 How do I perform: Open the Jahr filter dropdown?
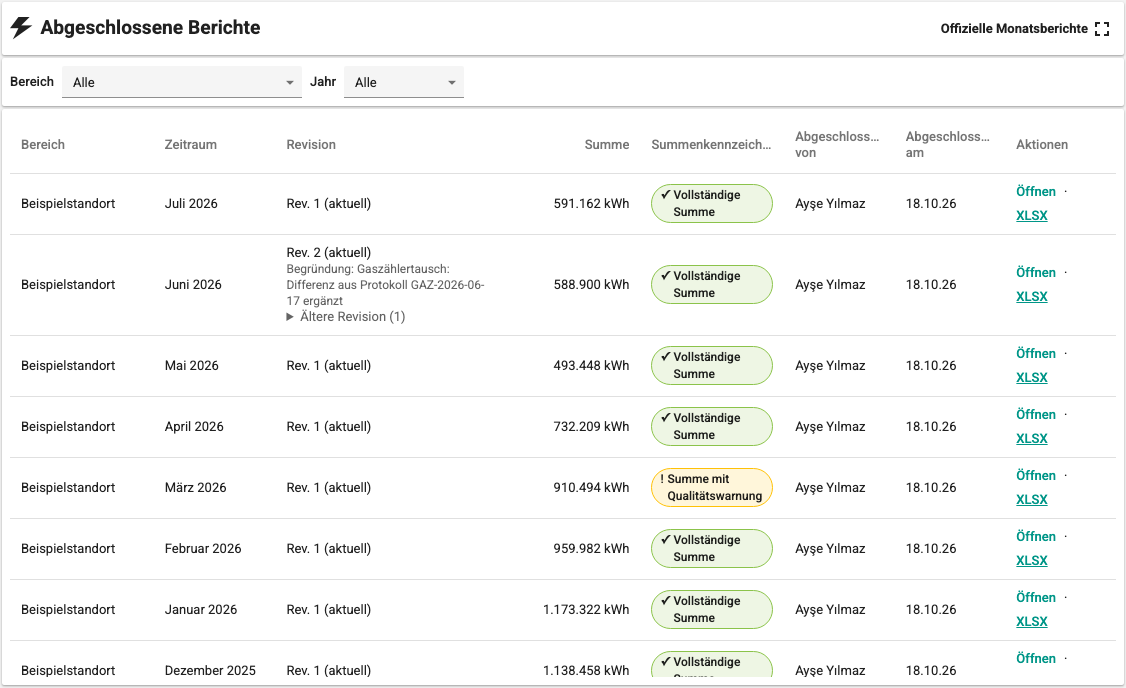pyautogui.click(x=404, y=82)
